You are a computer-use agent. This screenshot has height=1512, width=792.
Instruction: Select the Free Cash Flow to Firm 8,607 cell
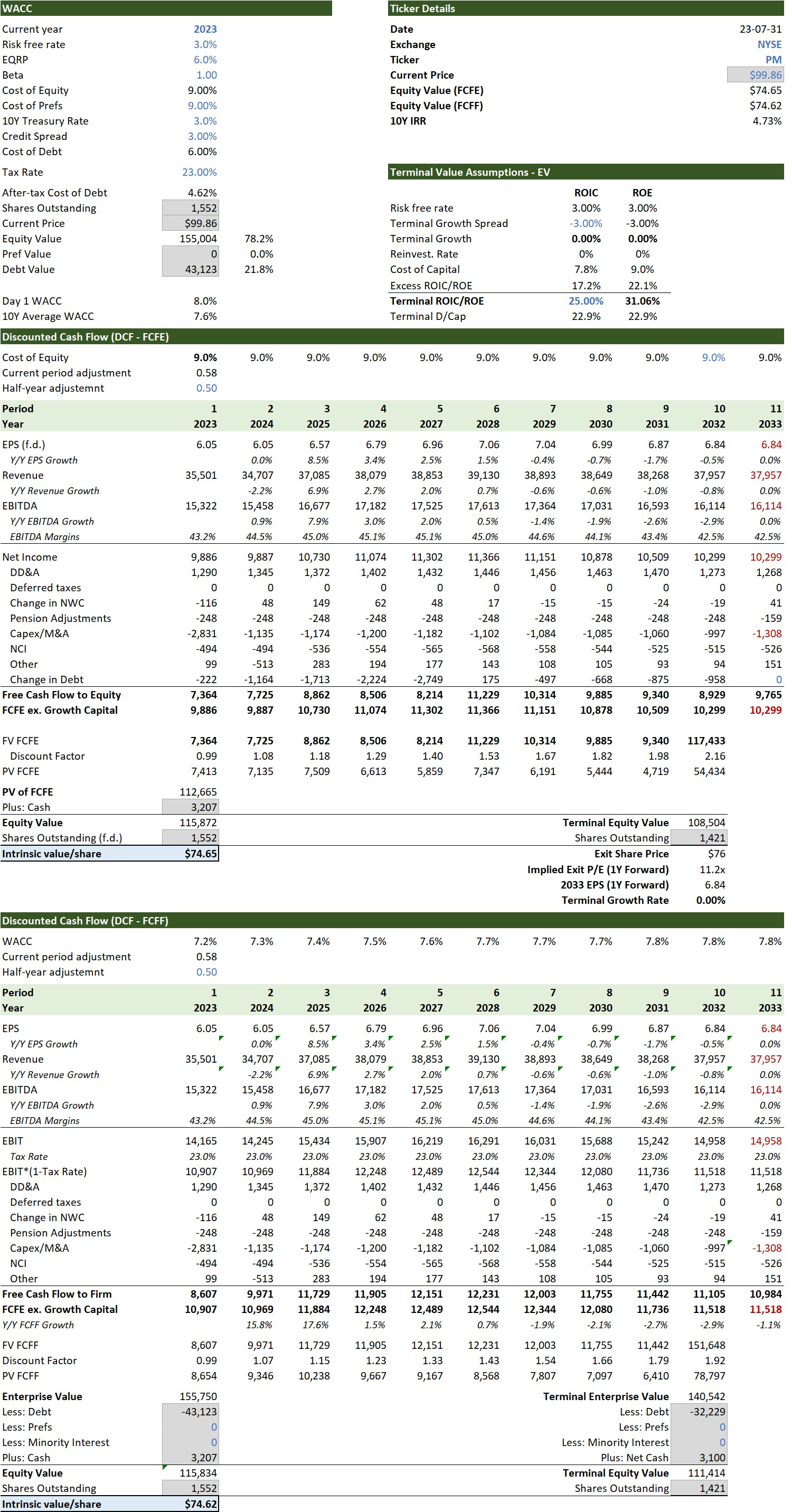click(203, 1294)
